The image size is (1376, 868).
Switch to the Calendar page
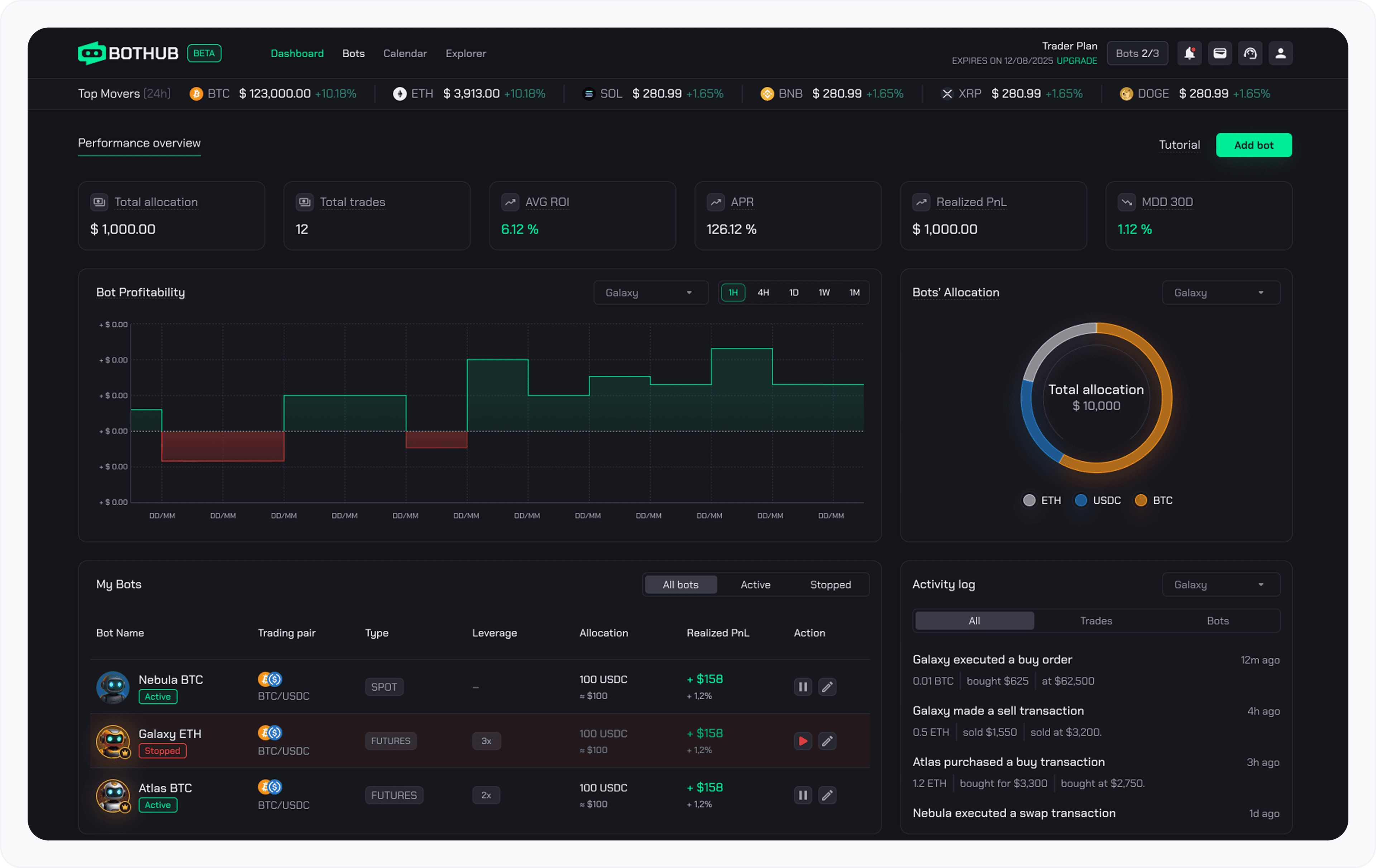point(405,53)
